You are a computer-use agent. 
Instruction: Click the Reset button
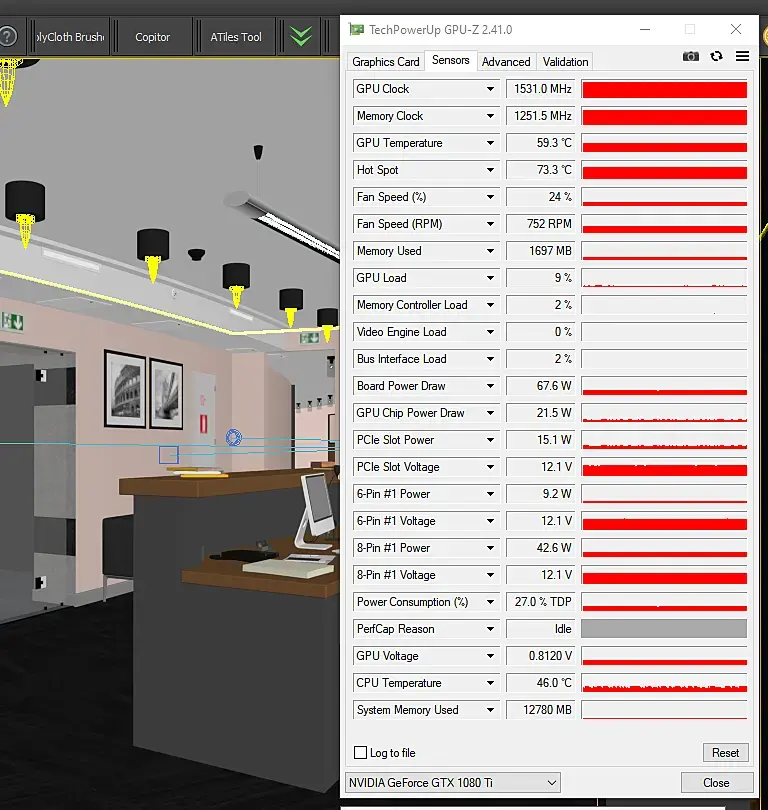point(725,753)
